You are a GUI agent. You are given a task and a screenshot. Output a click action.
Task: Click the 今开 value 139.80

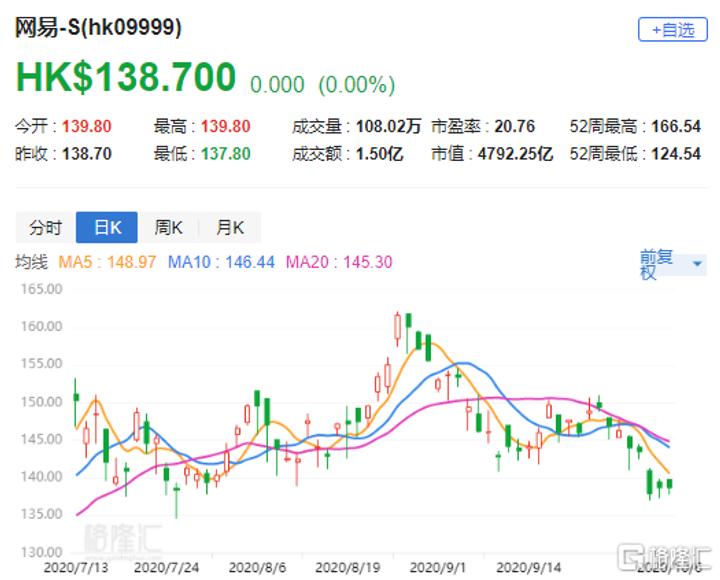click(x=87, y=126)
